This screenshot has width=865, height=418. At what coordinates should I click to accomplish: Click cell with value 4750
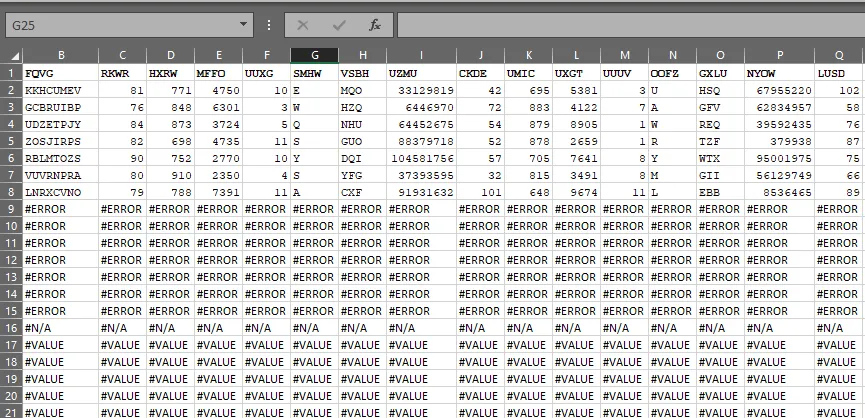(218, 90)
